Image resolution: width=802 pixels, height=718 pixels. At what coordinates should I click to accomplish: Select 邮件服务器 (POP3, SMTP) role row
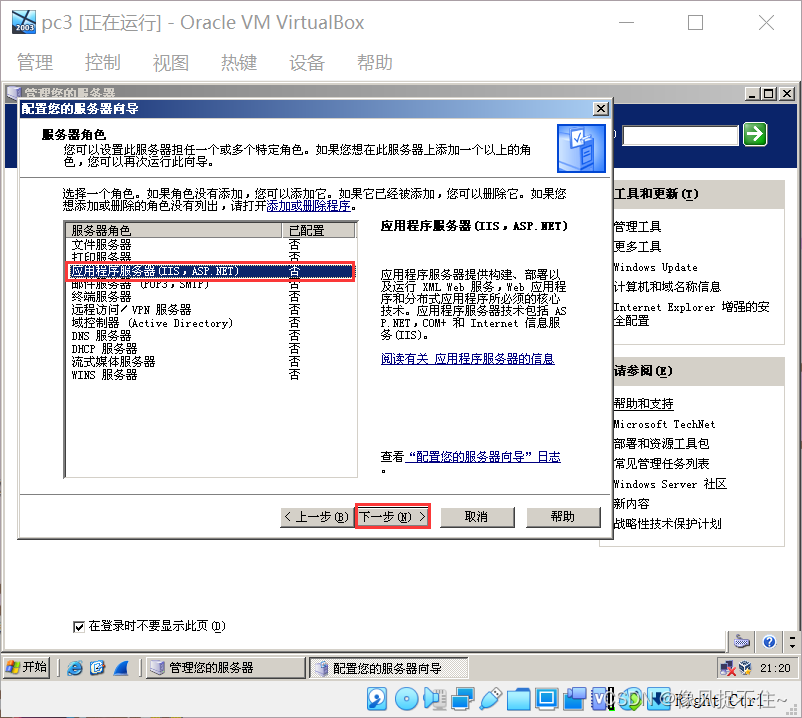tap(211, 284)
